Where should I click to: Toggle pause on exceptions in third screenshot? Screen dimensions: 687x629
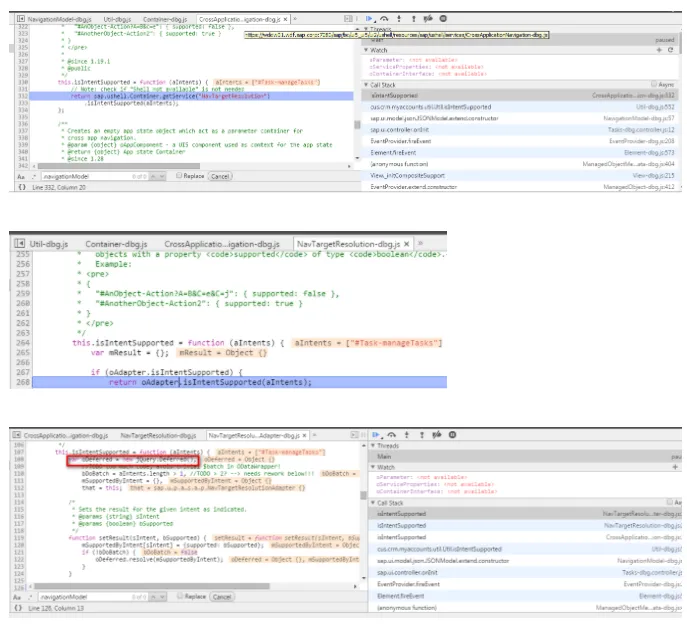coord(453,435)
